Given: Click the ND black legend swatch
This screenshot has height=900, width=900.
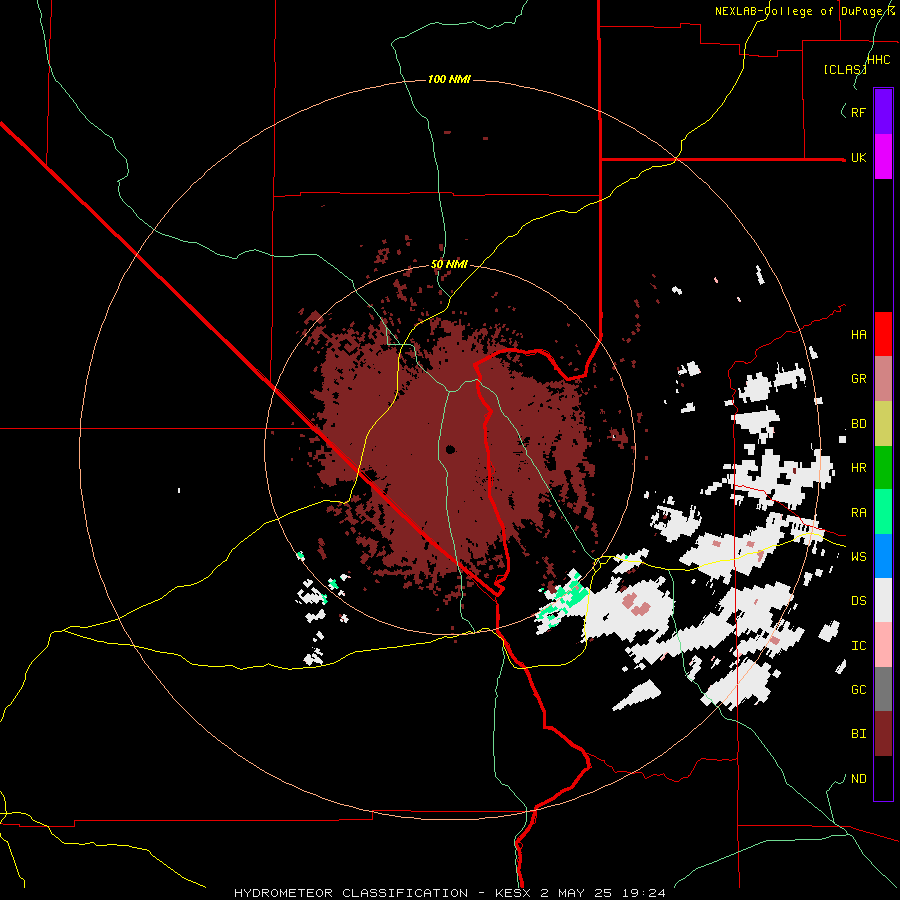Looking at the screenshot, I should pyautogui.click(x=883, y=778).
